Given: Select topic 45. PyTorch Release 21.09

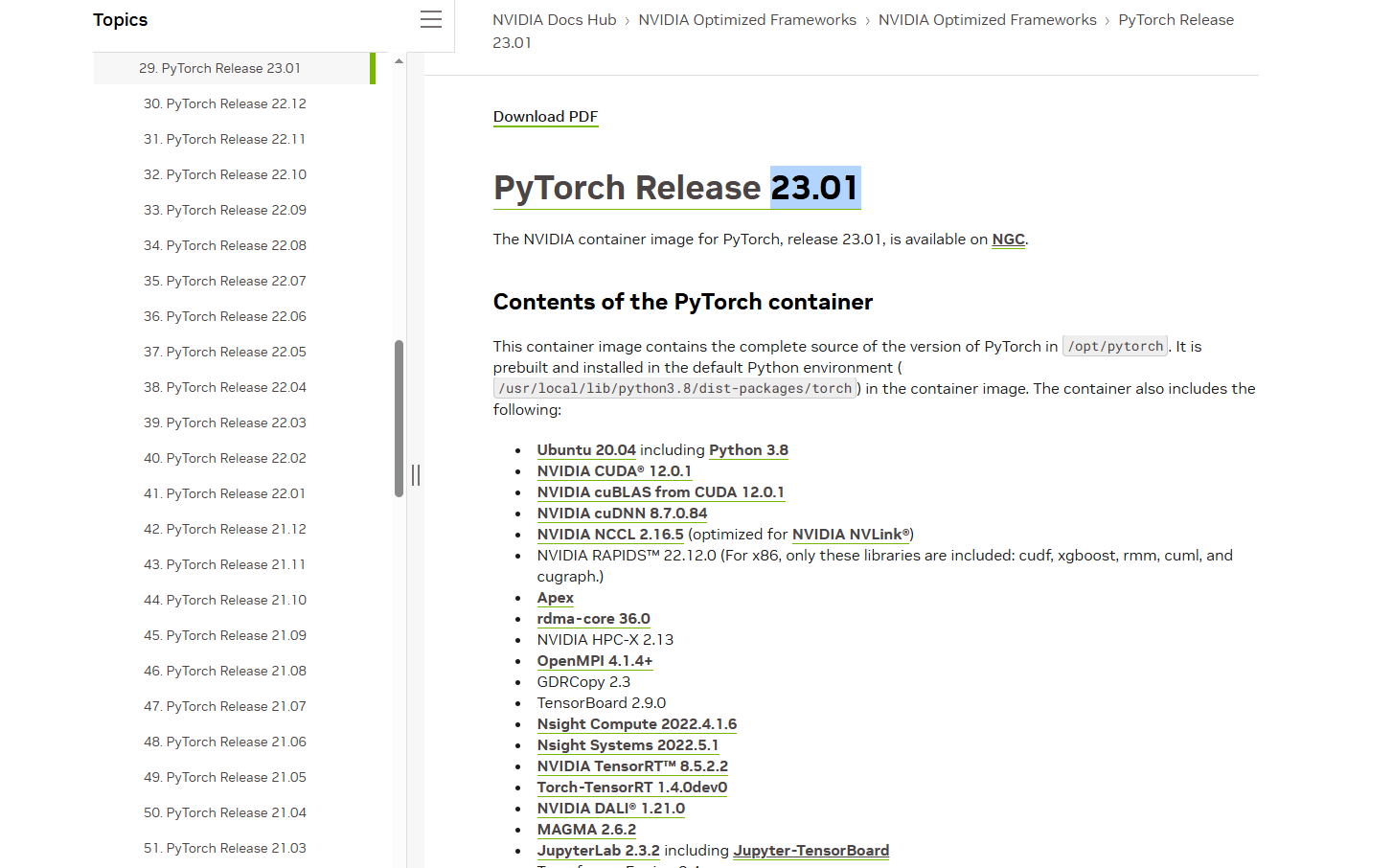Looking at the screenshot, I should coord(225,635).
